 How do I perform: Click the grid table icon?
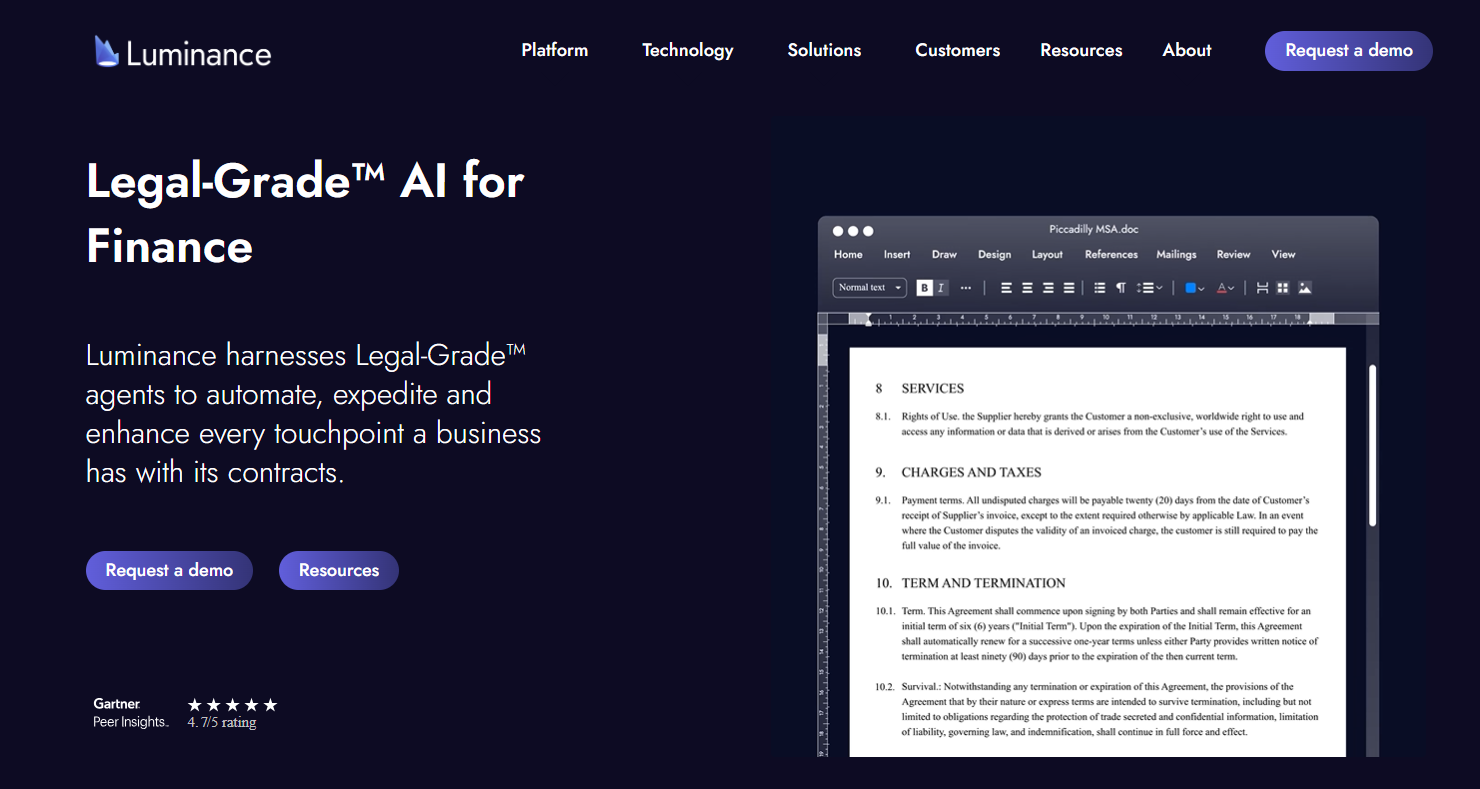(x=1283, y=288)
